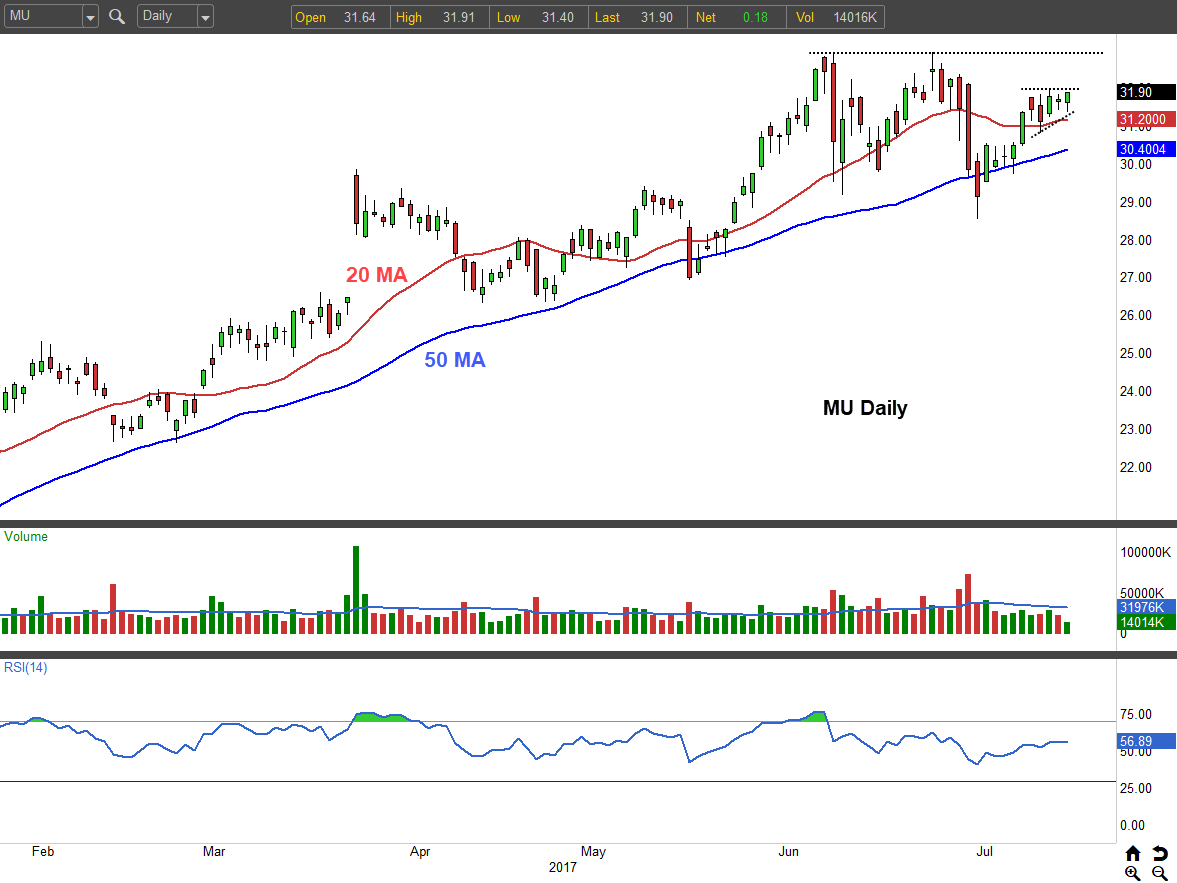Open the MU symbol dropdown arrow

[x=90, y=17]
